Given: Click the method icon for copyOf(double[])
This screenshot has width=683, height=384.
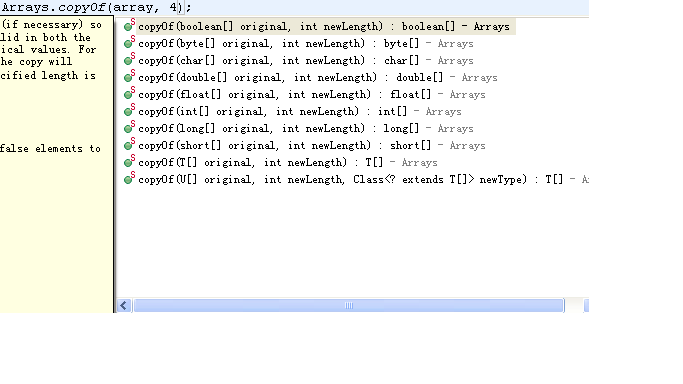Looking at the screenshot, I should coord(129,77).
